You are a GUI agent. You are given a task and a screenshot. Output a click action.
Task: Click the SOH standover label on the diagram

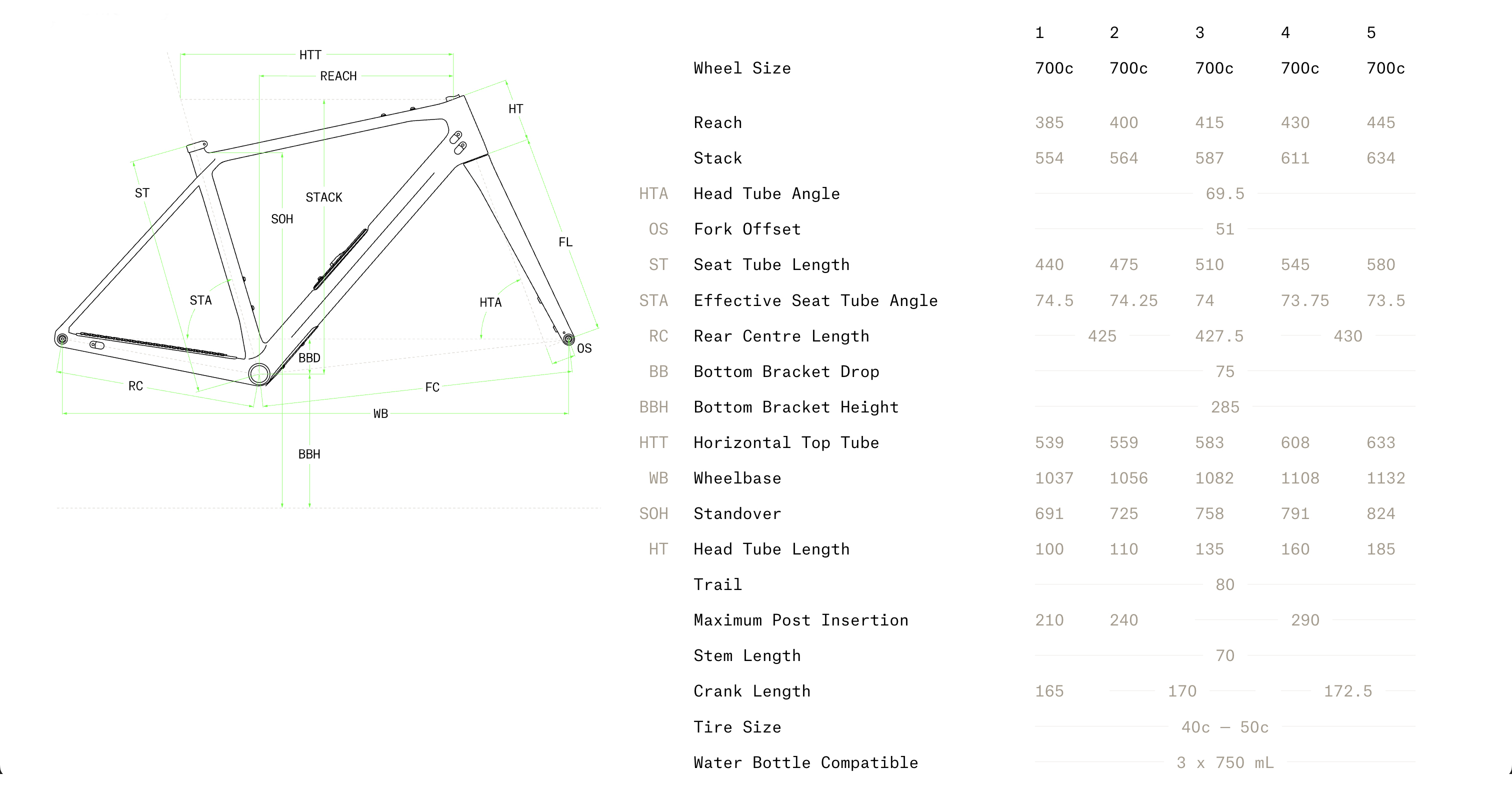pos(281,219)
